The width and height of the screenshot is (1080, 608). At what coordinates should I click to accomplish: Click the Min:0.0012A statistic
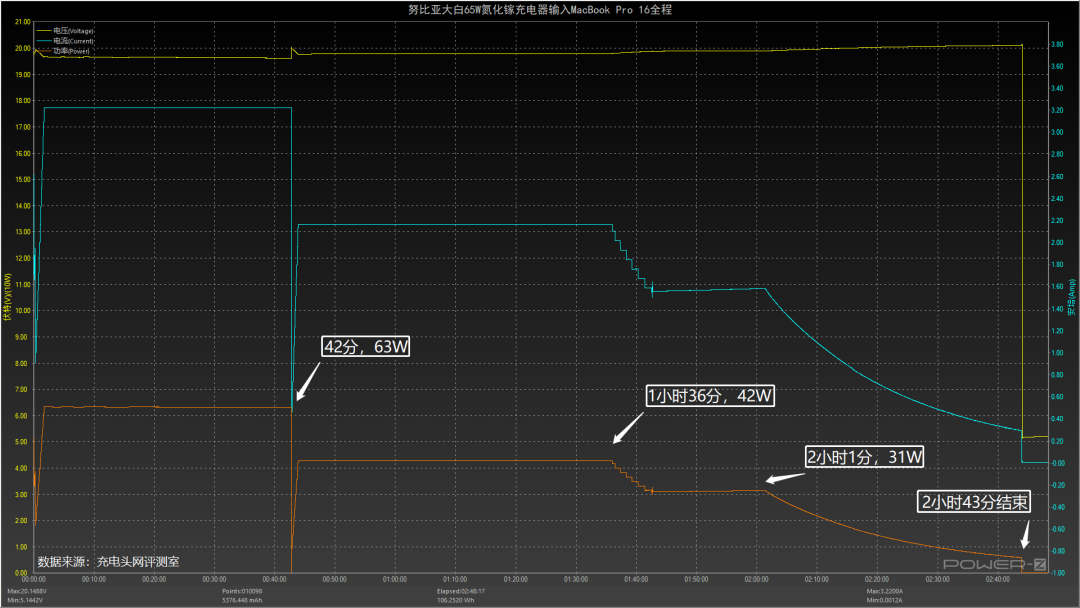[x=884, y=600]
